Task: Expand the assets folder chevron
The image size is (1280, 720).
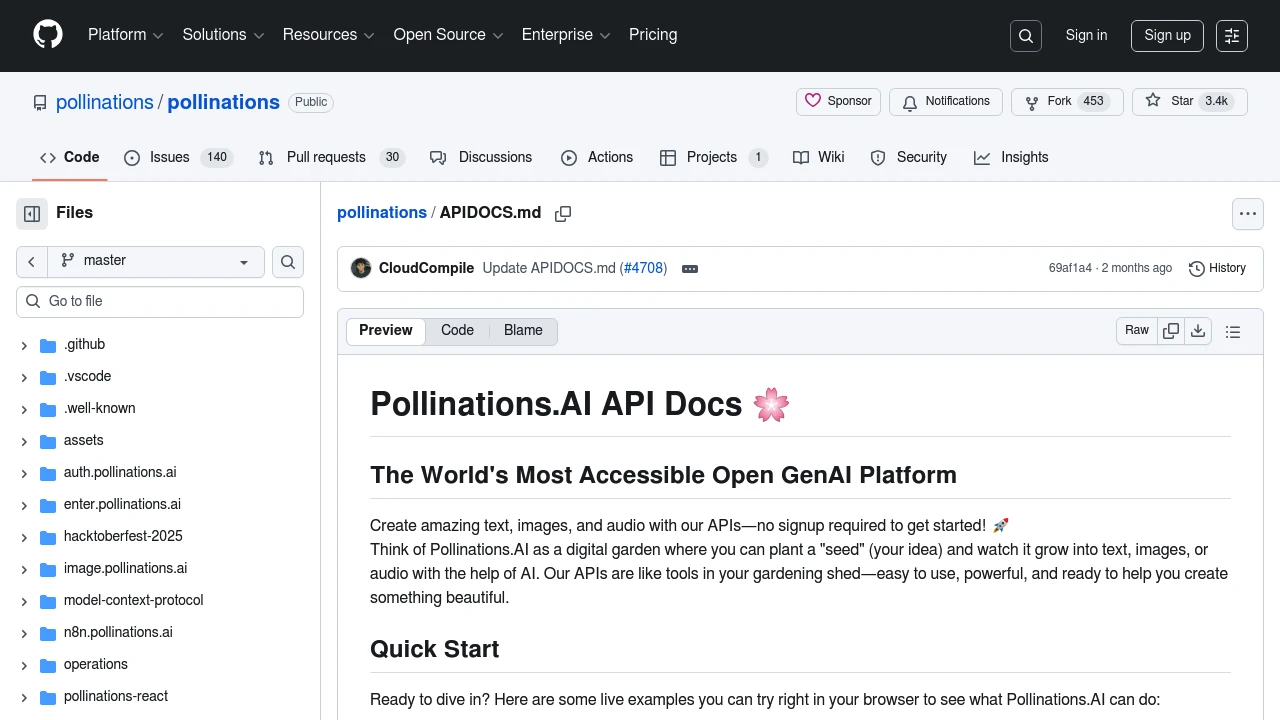Action: click(24, 441)
